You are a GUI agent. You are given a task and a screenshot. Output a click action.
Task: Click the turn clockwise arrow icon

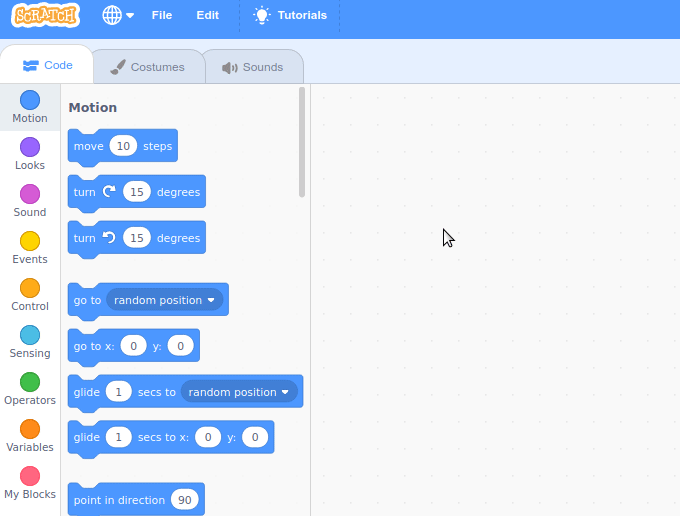click(x=109, y=191)
